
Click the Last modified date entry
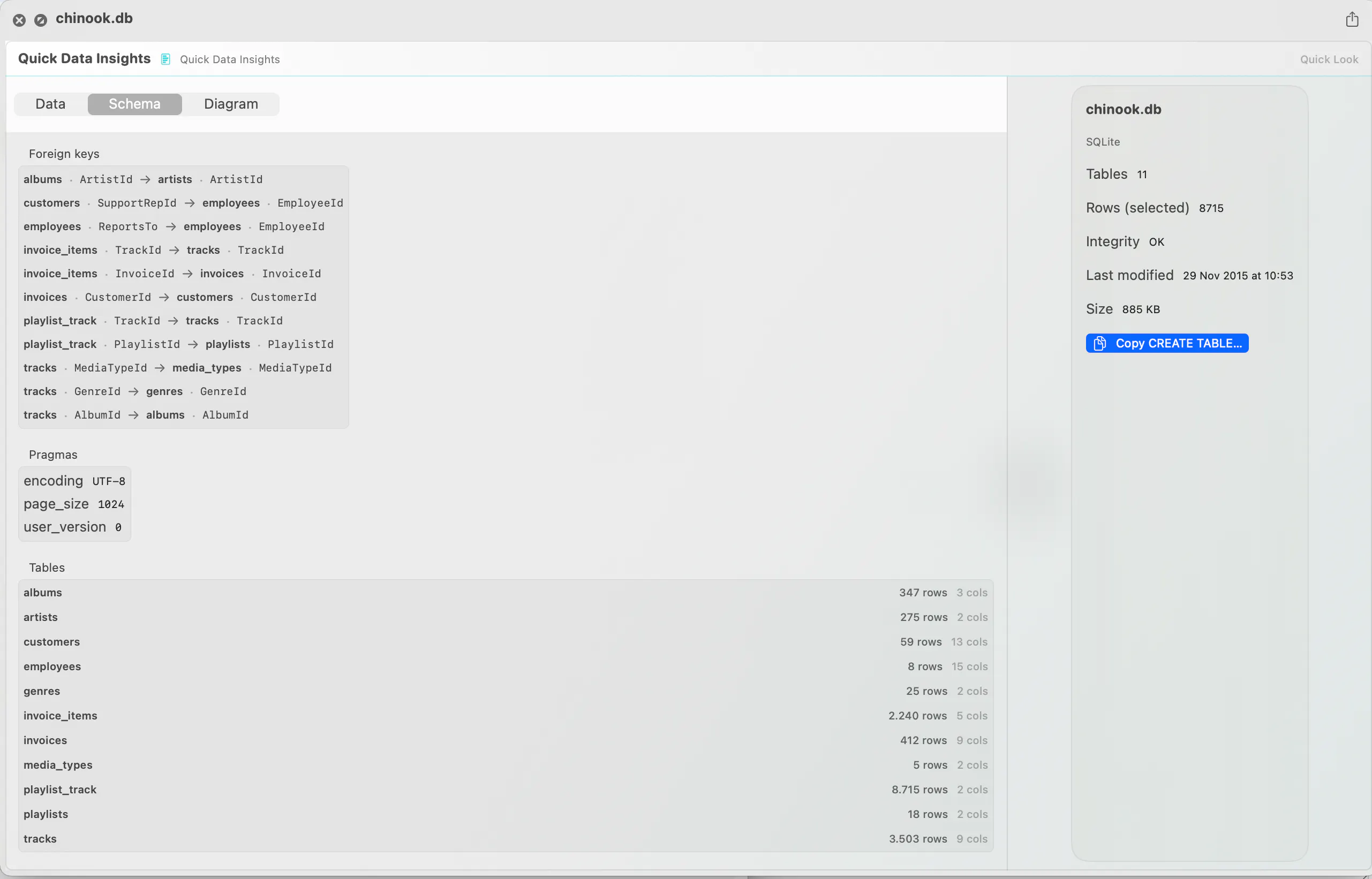click(1189, 275)
